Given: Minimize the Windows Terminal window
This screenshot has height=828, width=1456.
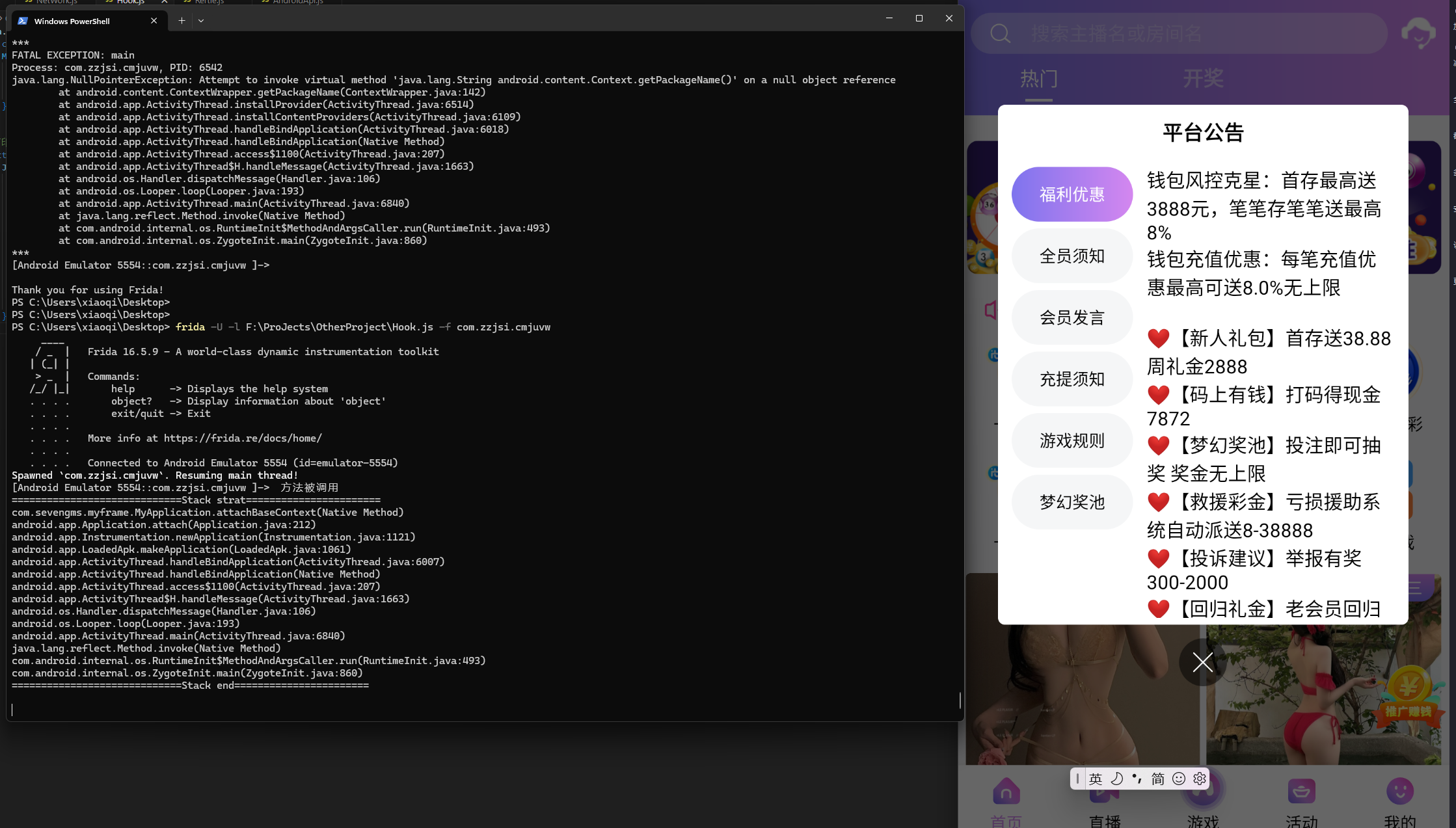Looking at the screenshot, I should (x=889, y=18).
